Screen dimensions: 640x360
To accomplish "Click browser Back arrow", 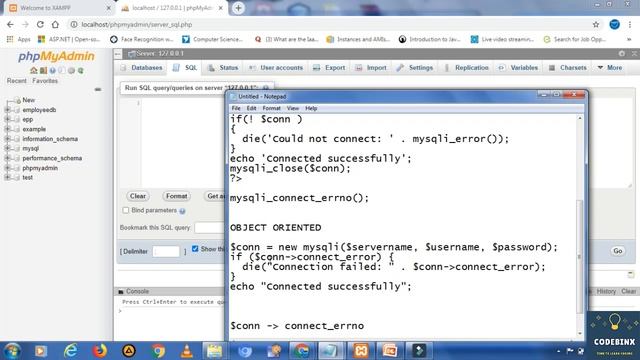I will click(10, 24).
